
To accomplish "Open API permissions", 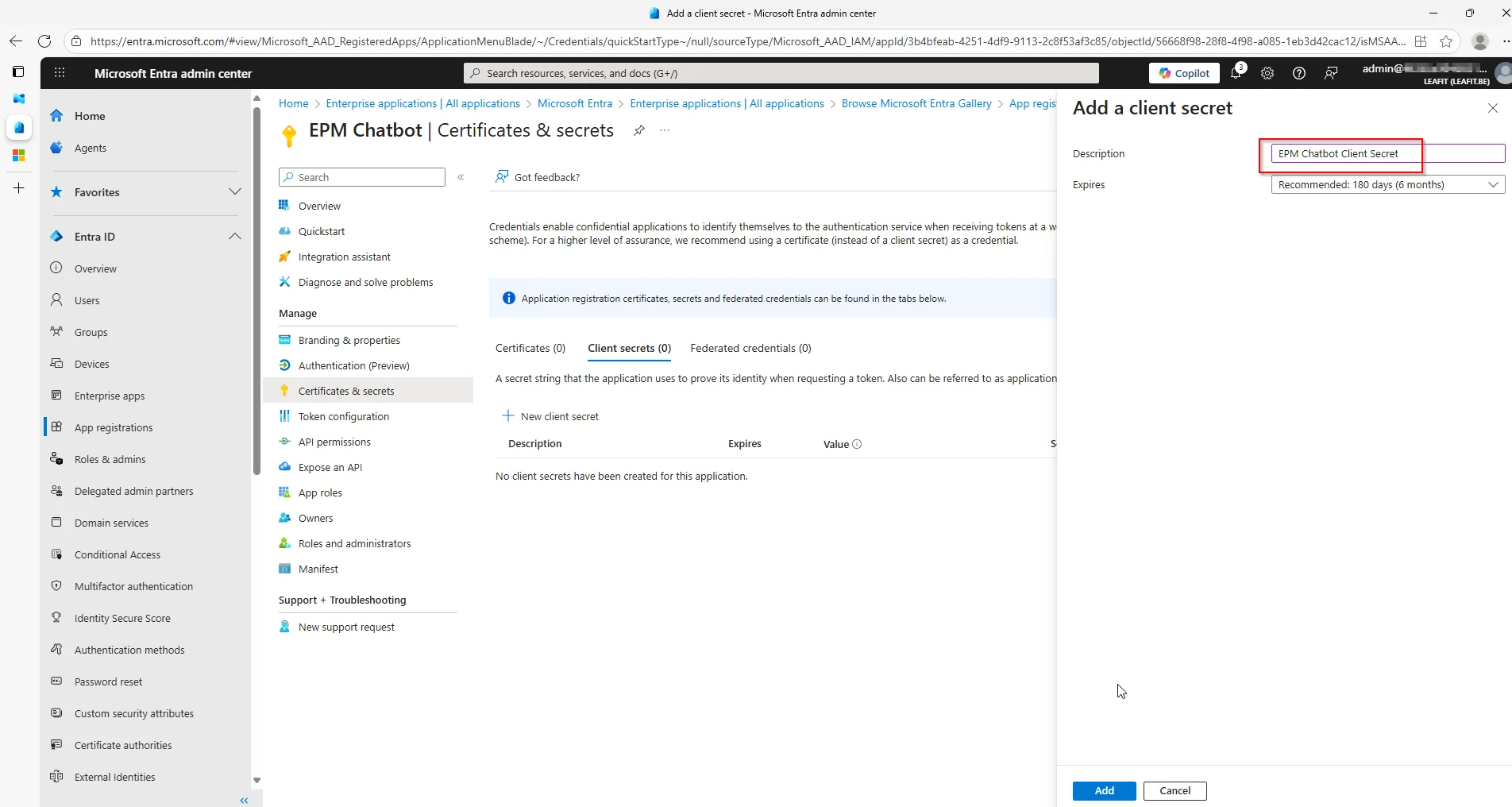I will [x=334, y=442].
